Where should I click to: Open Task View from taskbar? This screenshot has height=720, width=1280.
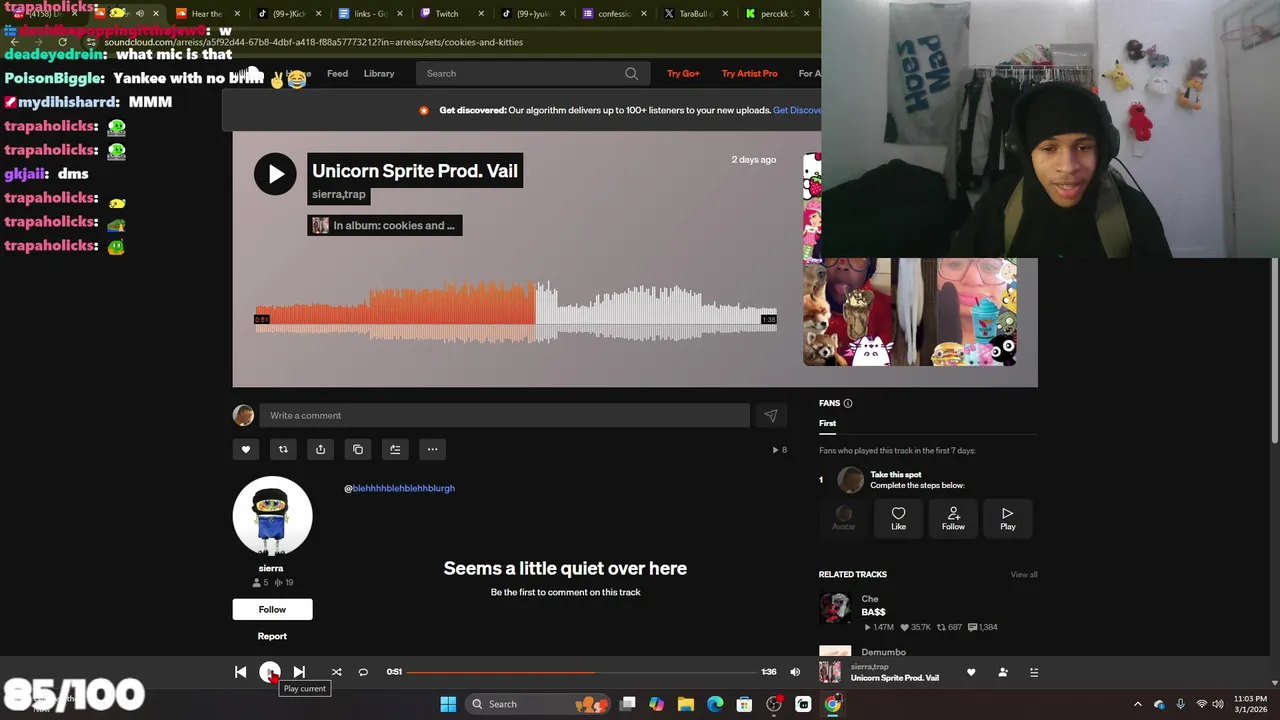(627, 704)
